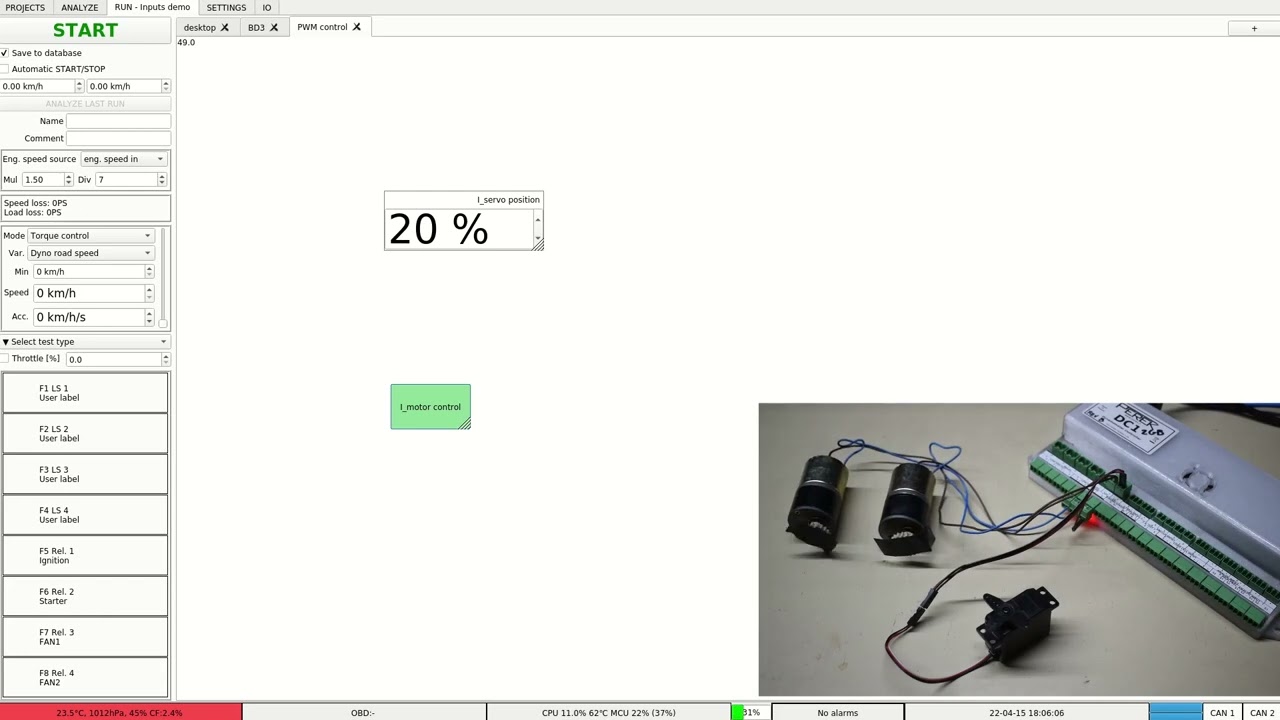Screen dimensions: 1280x720
Task: Close the PWM control tab
Action: 356,27
